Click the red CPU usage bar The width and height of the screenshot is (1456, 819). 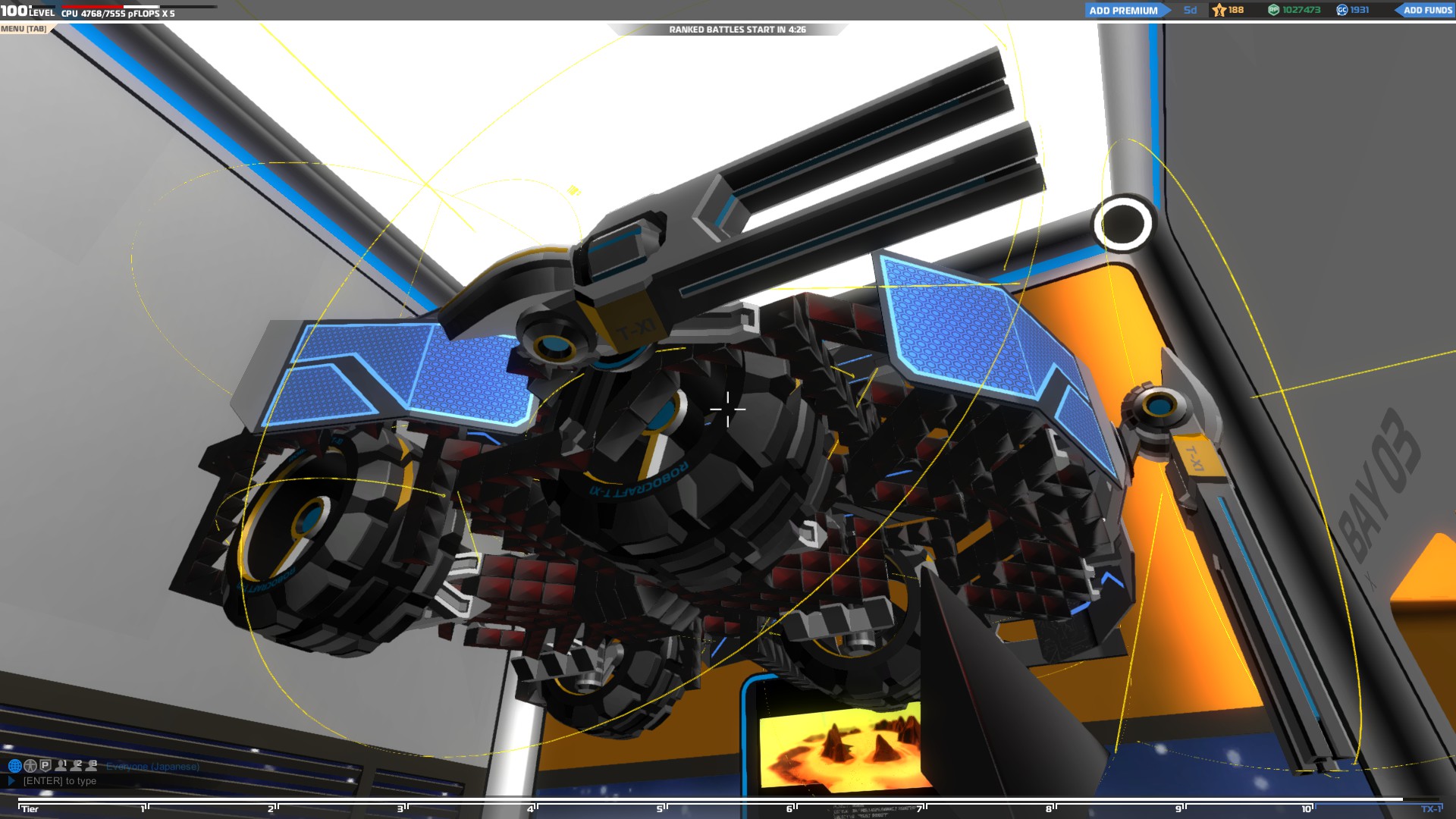[92, 7]
